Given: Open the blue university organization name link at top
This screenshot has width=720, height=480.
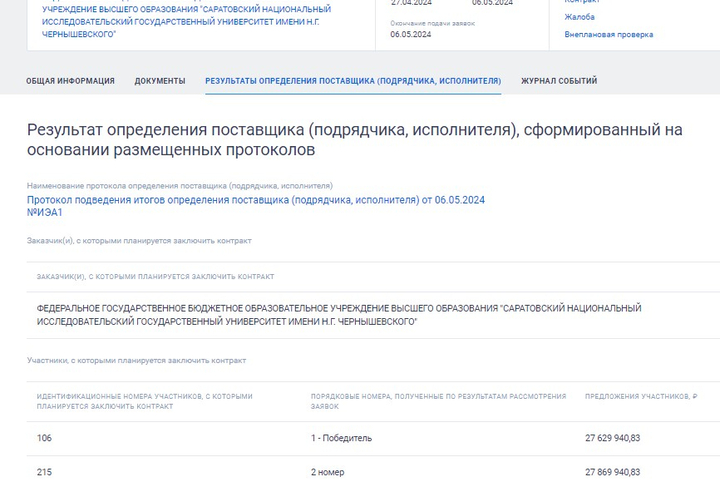Looking at the screenshot, I should coord(186,21).
